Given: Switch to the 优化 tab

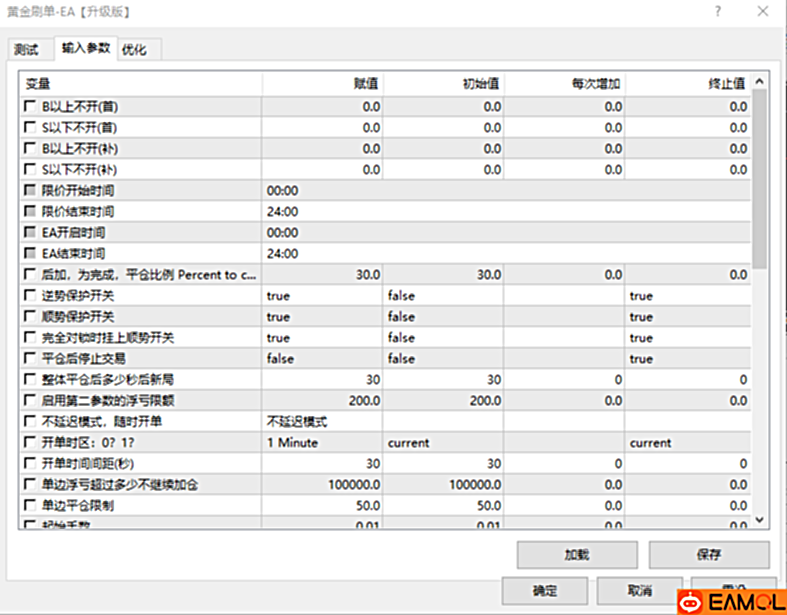Looking at the screenshot, I should 133,50.
